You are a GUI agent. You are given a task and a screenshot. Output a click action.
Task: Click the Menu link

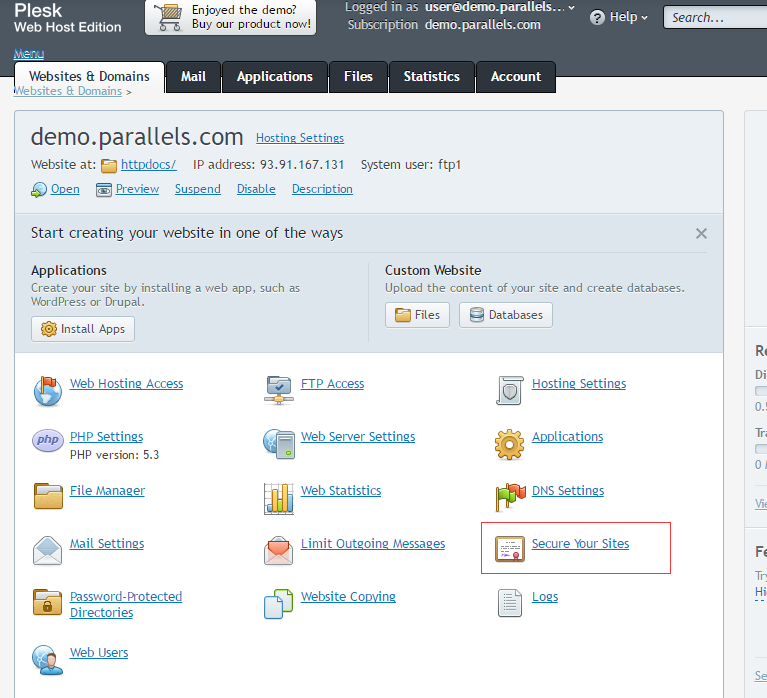(29, 53)
